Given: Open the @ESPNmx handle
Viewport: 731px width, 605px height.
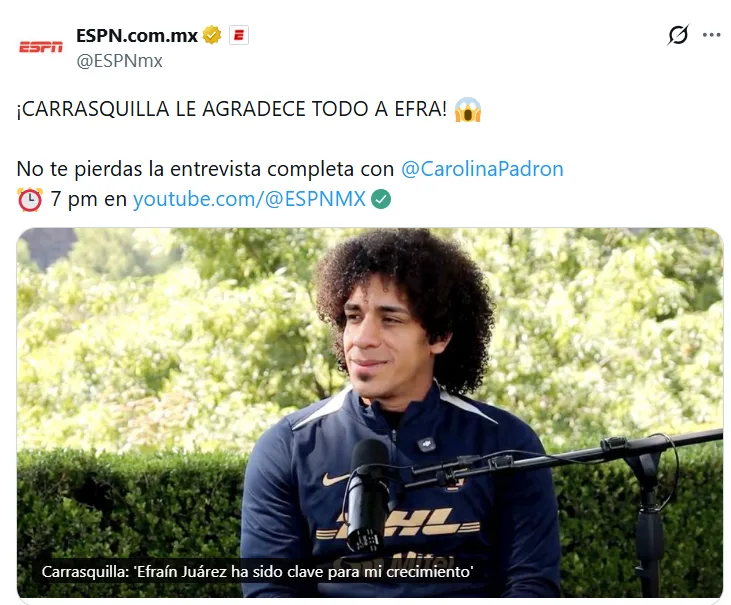Looking at the screenshot, I should (x=119, y=61).
